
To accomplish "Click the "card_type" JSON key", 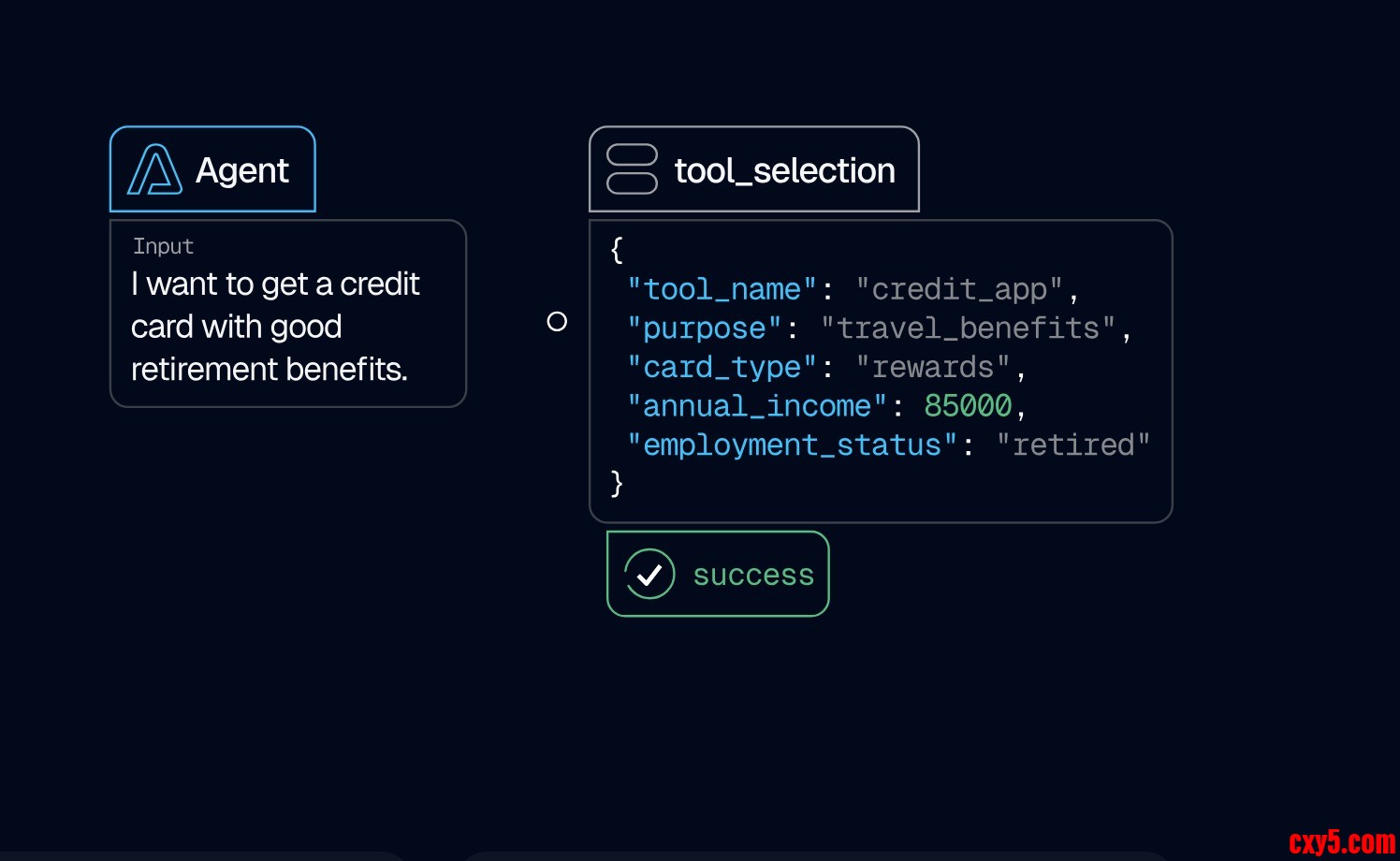I will tap(722, 367).
